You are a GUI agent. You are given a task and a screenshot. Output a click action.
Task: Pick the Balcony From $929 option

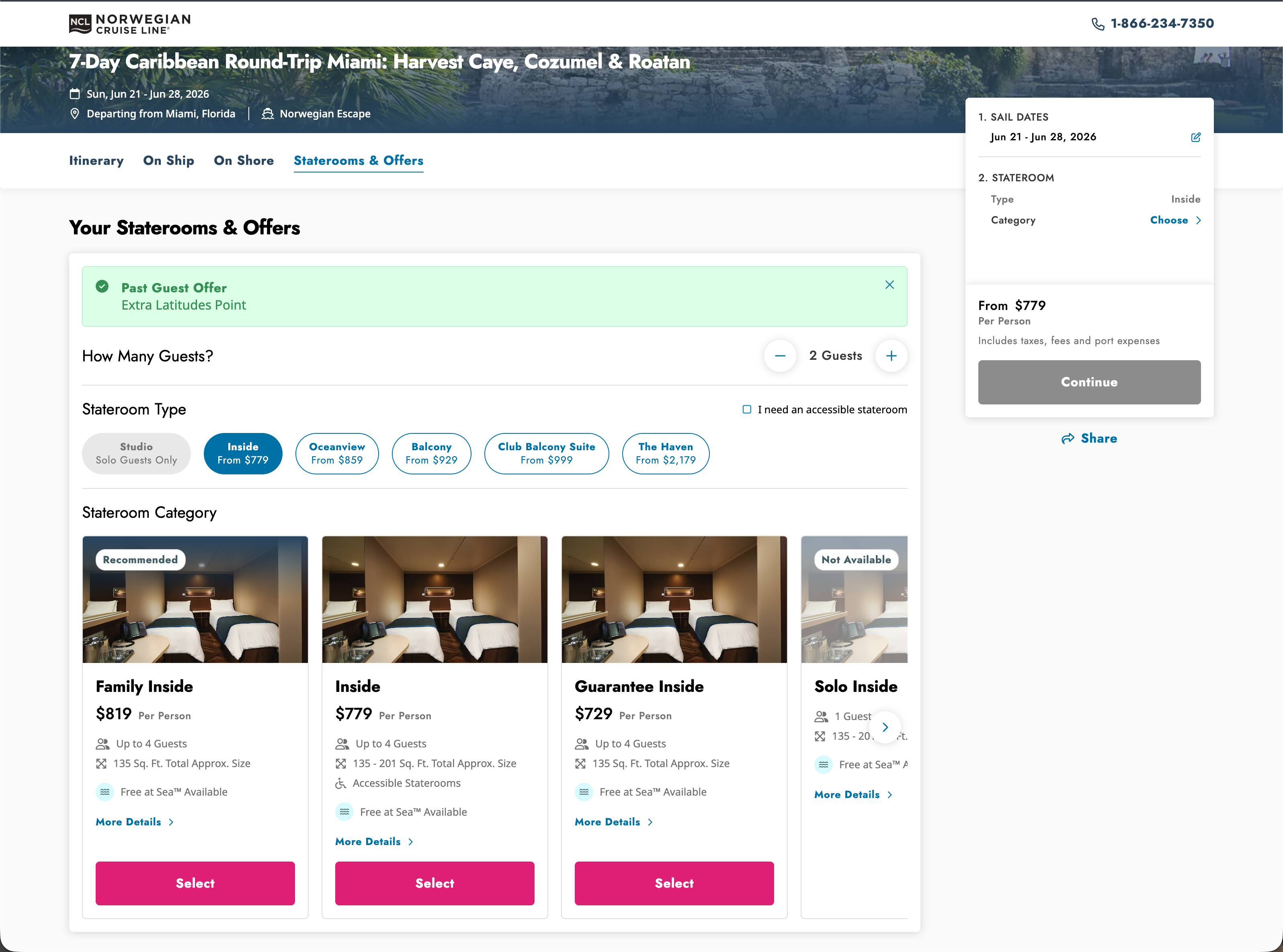click(432, 453)
